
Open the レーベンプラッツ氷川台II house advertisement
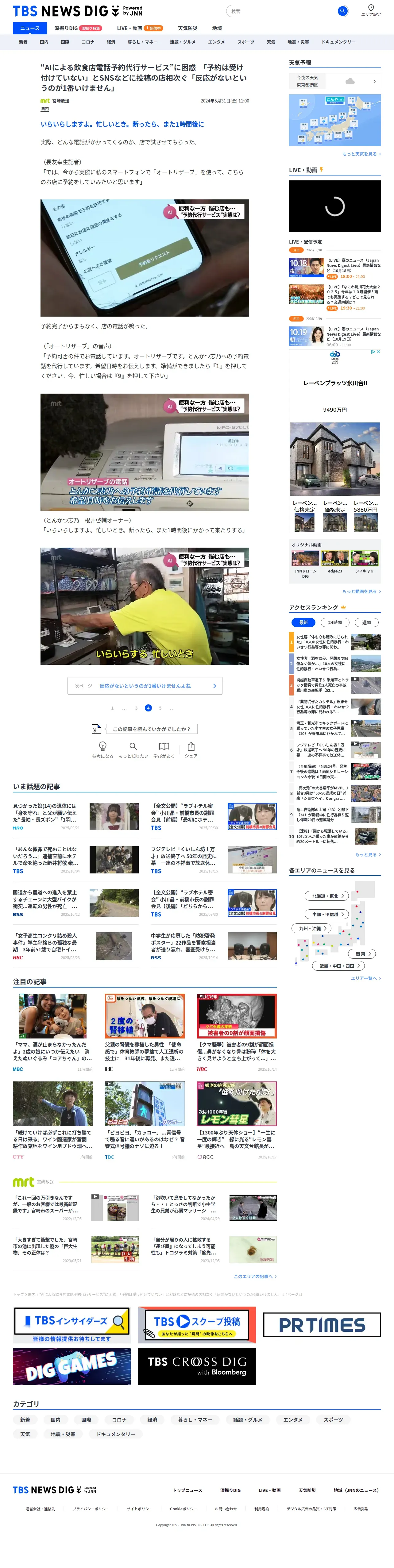335,441
